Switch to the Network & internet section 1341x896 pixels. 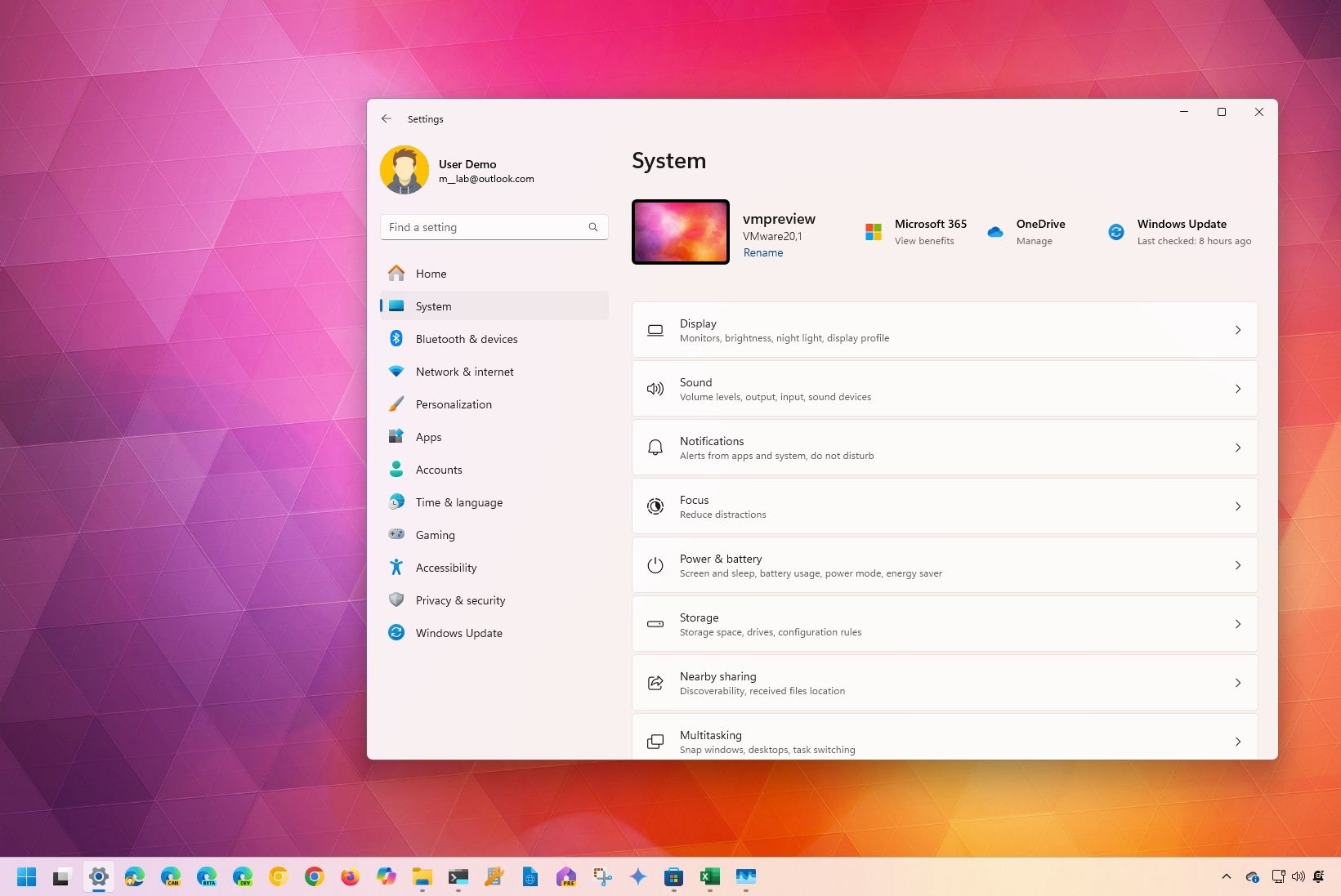[x=463, y=371]
